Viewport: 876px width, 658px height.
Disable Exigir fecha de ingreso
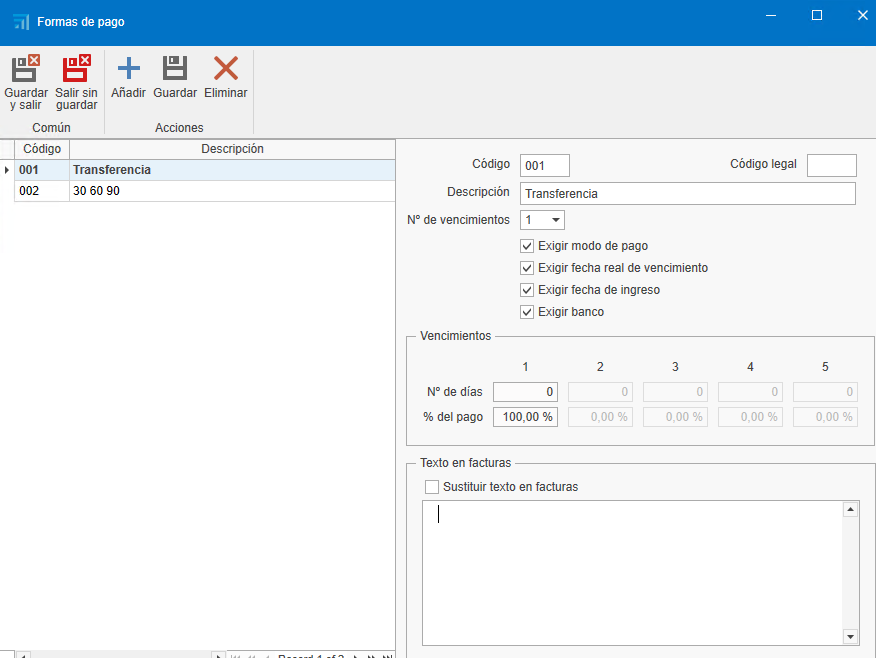click(x=527, y=290)
